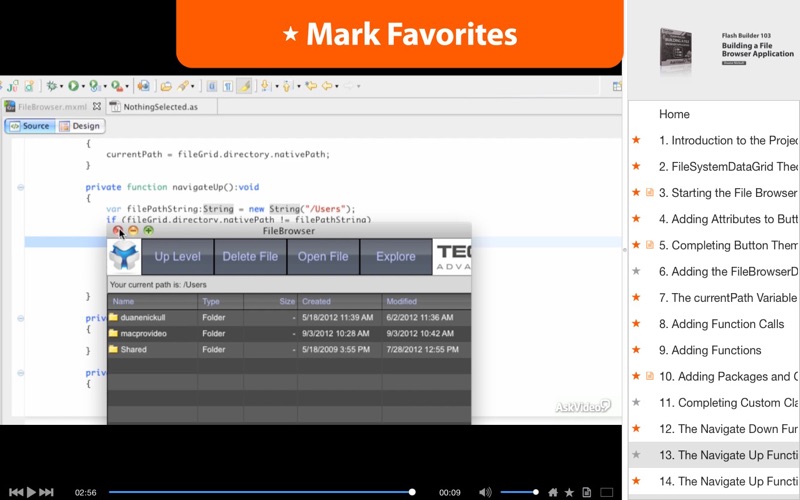
Task: Click the Run External Tools icon
Action: pos(117,86)
